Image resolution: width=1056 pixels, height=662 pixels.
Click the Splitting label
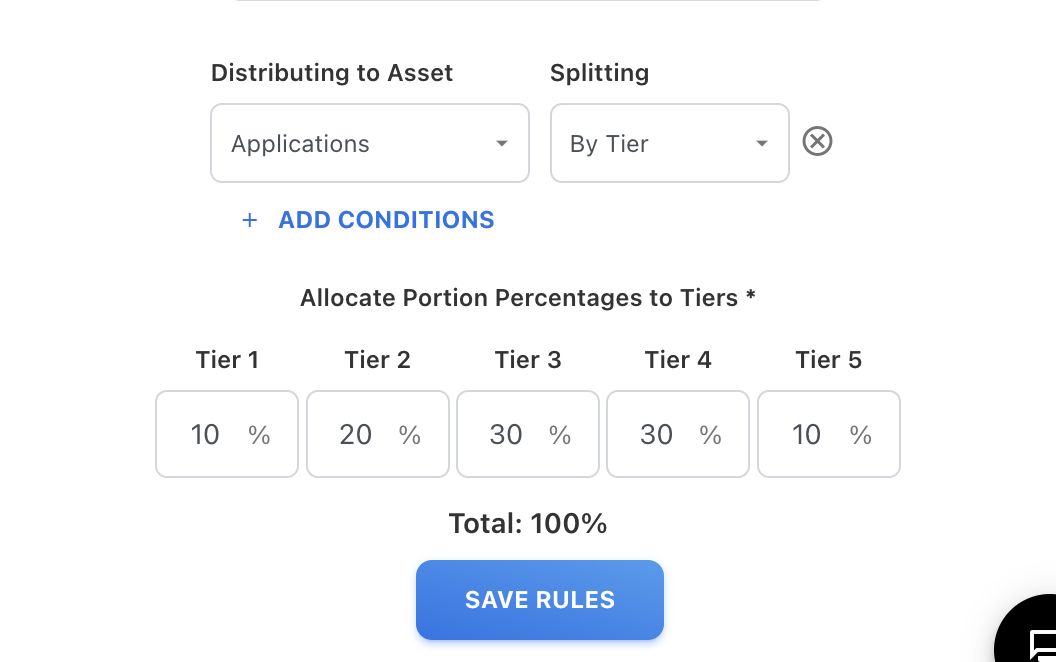pos(599,73)
